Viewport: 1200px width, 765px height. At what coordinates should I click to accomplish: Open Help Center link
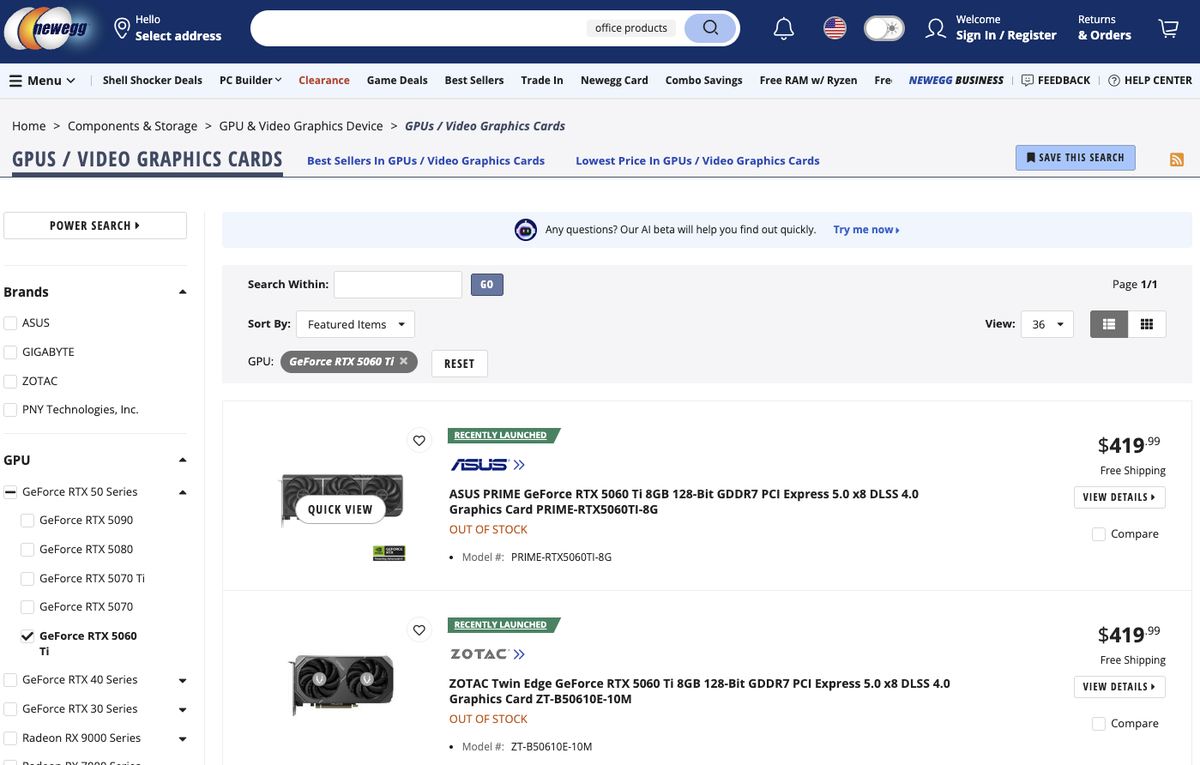tap(1150, 80)
